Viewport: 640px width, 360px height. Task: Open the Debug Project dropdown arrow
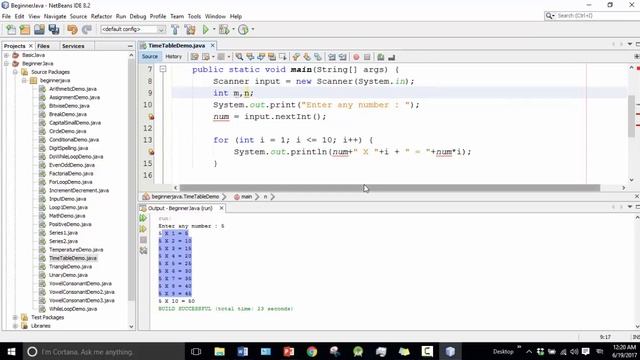pos(233,29)
